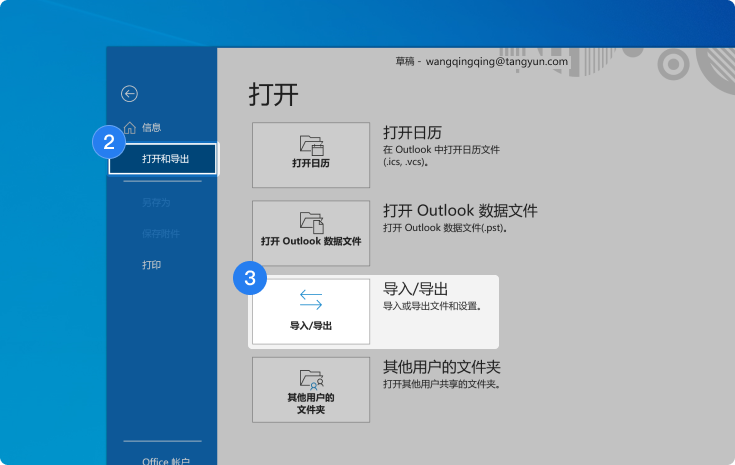
Task: Click the 打开日历 tile button
Action: pyautogui.click(x=311, y=155)
